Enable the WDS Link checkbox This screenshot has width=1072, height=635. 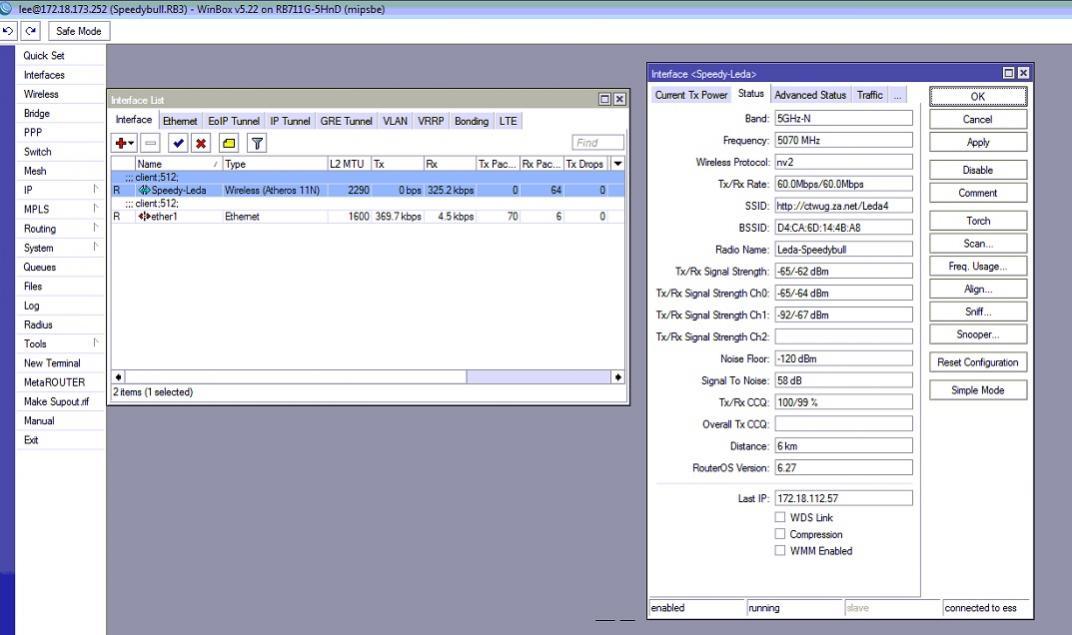780,517
